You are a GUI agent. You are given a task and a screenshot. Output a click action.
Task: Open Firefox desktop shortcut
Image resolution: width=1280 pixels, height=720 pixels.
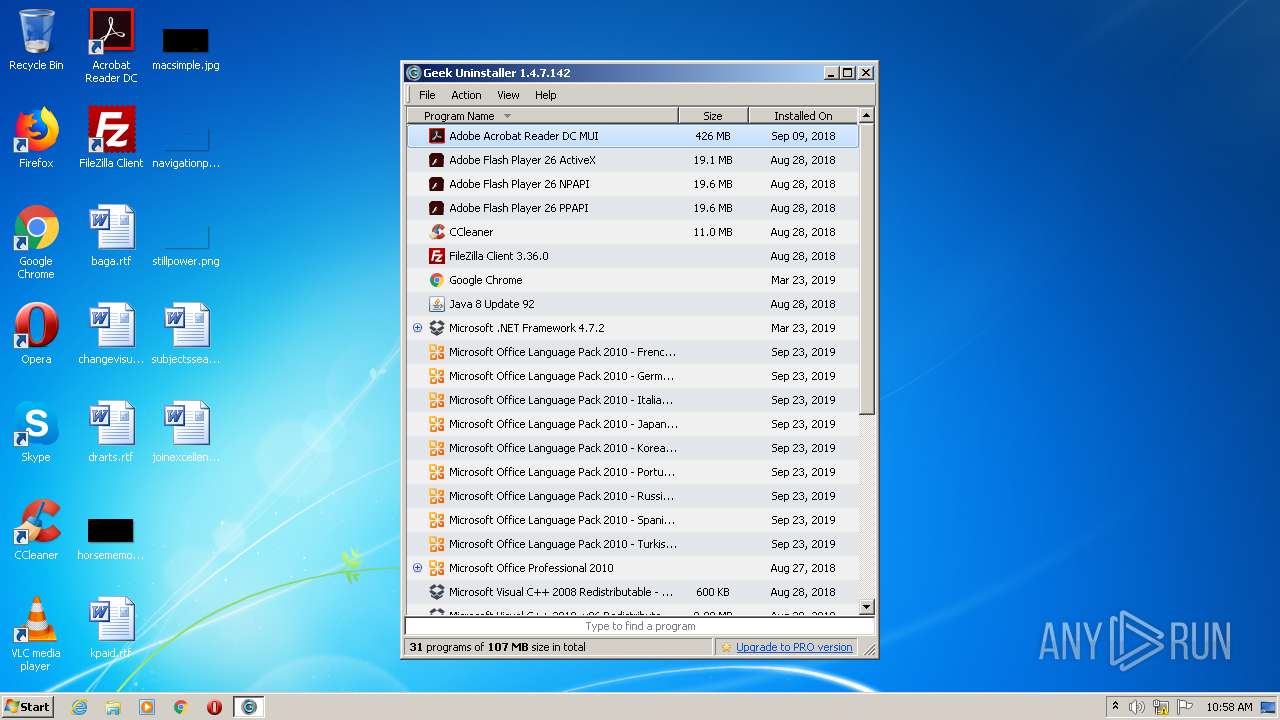[x=36, y=138]
